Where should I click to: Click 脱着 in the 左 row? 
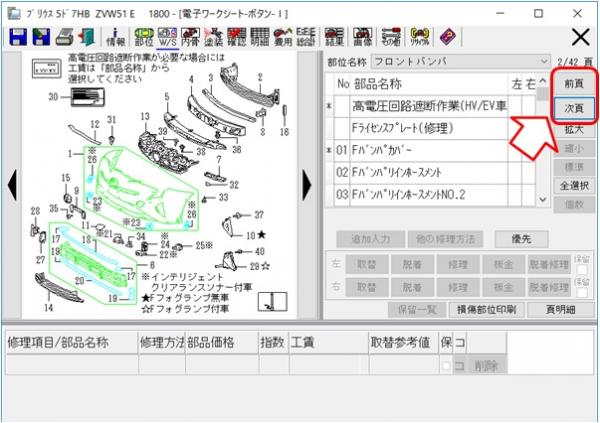412,265
